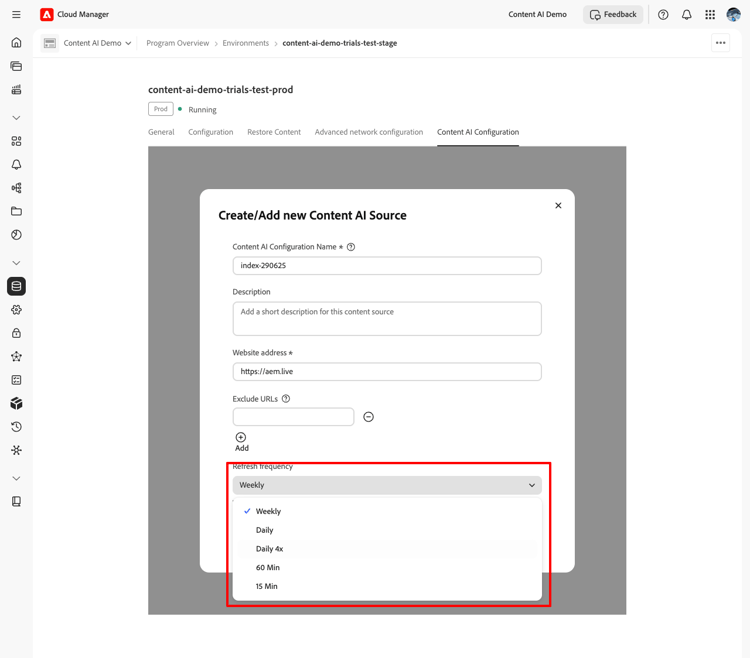
Task: Choose 60 Min refresh frequency
Action: 387,568
